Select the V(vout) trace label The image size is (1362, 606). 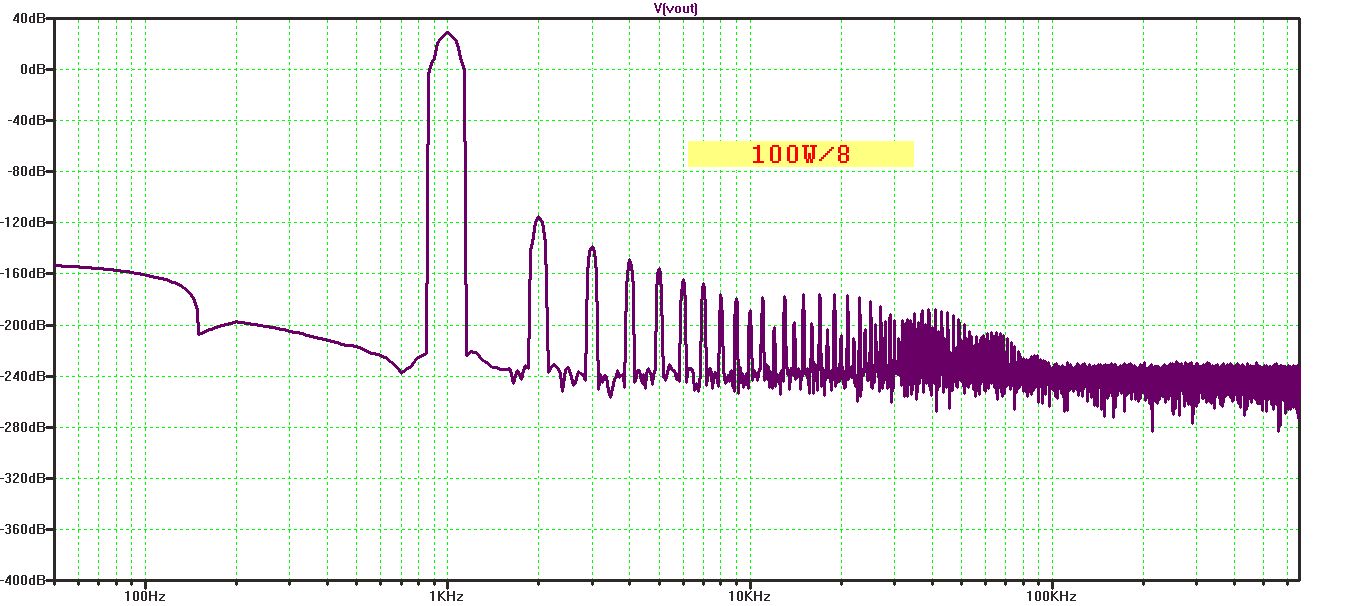675,8
